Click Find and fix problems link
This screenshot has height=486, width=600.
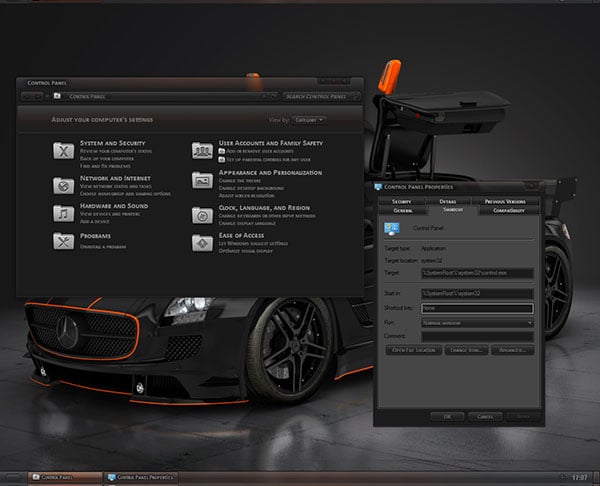(x=105, y=166)
